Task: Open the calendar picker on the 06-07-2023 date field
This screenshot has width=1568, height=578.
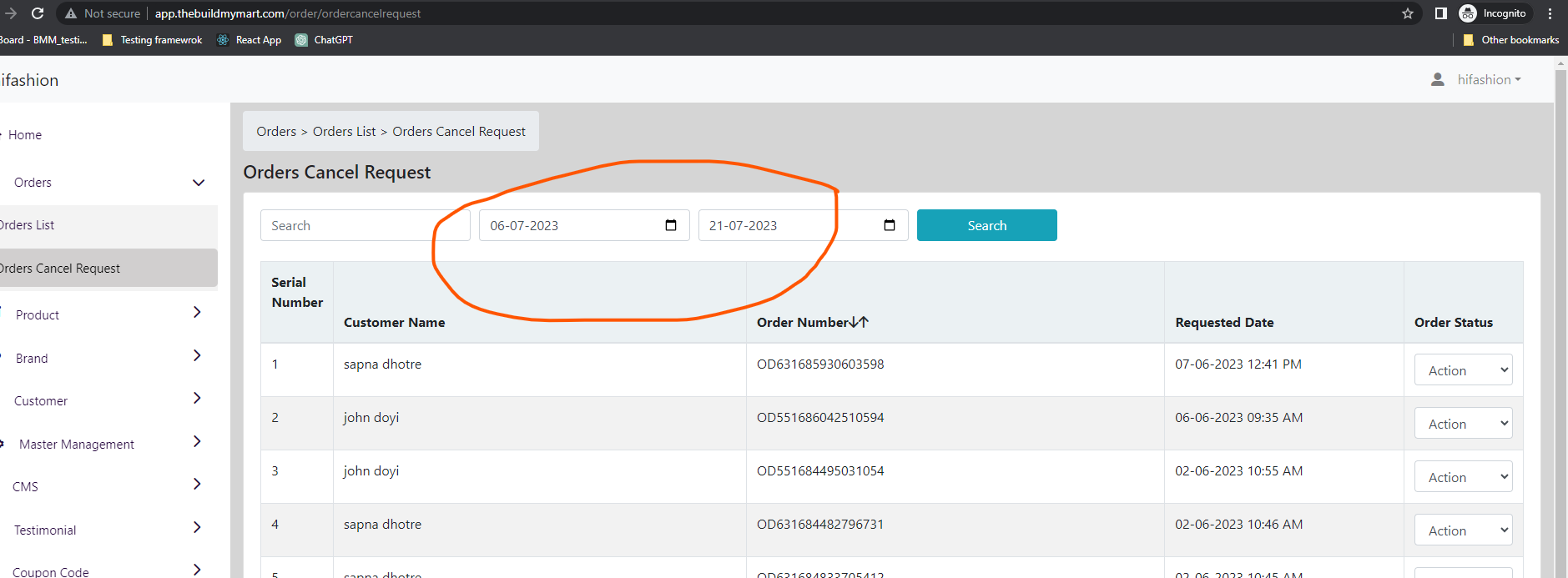Action: 671,225
